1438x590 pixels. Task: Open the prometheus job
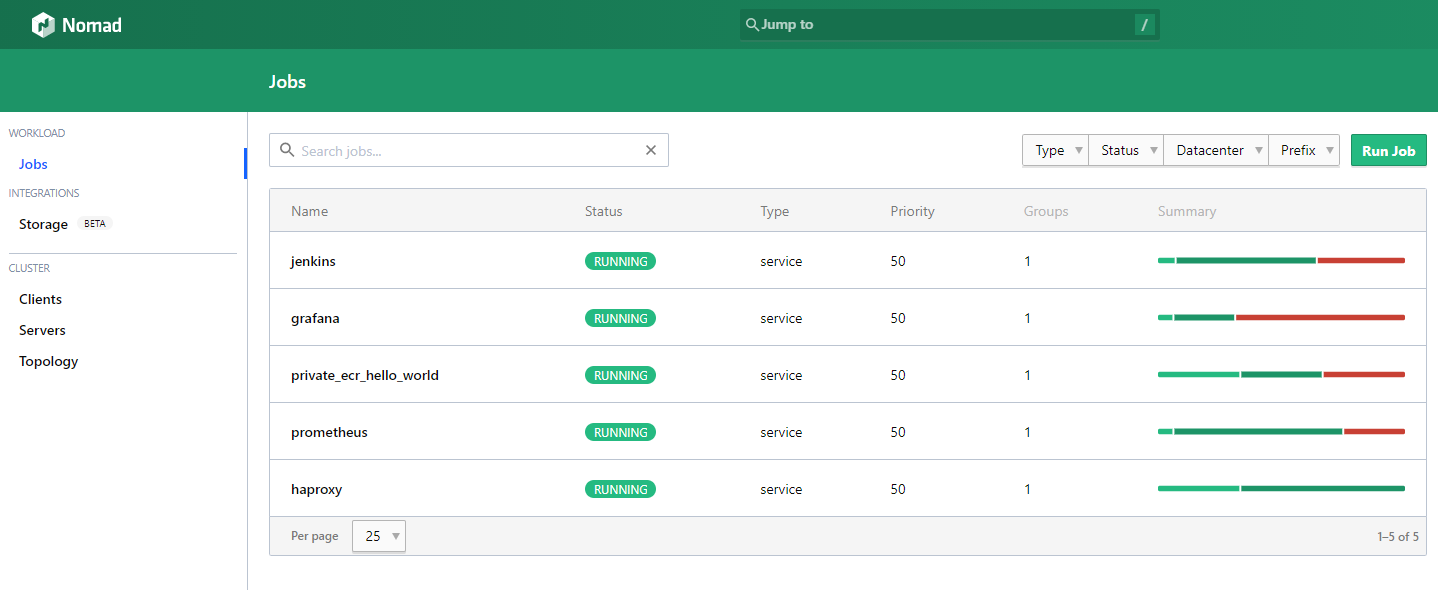[x=329, y=432]
